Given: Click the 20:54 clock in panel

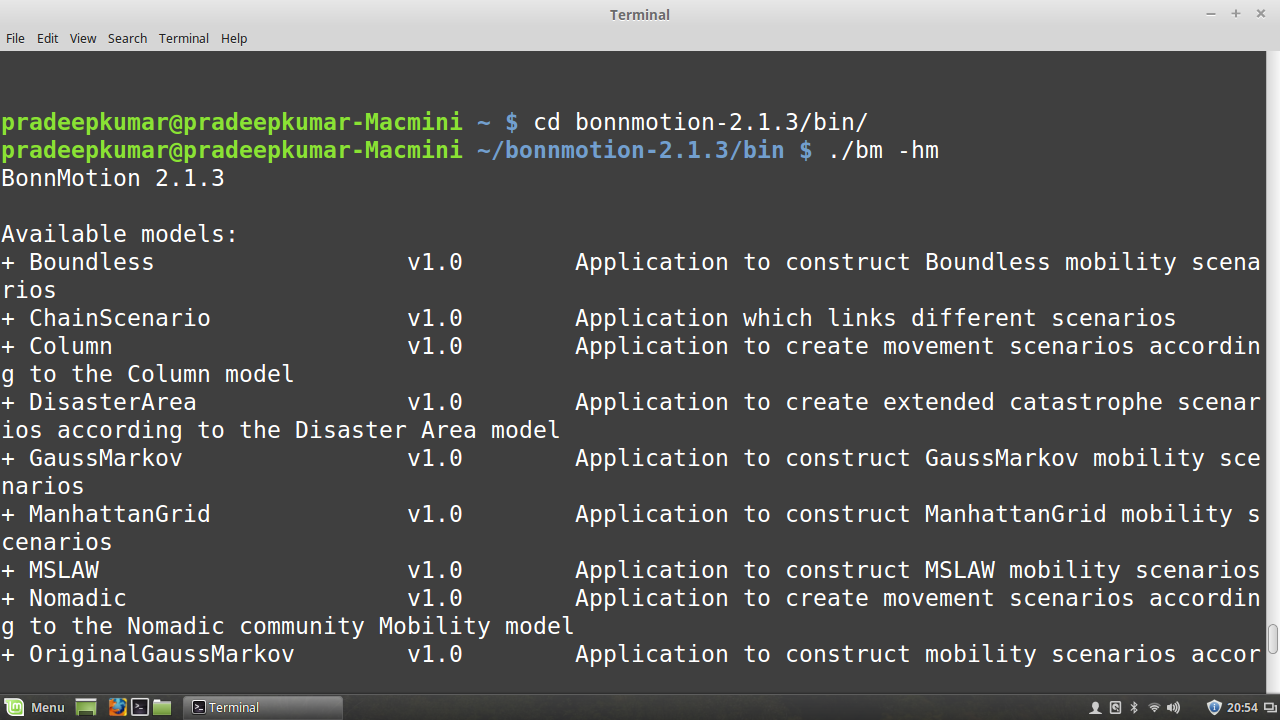Looking at the screenshot, I should tap(1242, 707).
